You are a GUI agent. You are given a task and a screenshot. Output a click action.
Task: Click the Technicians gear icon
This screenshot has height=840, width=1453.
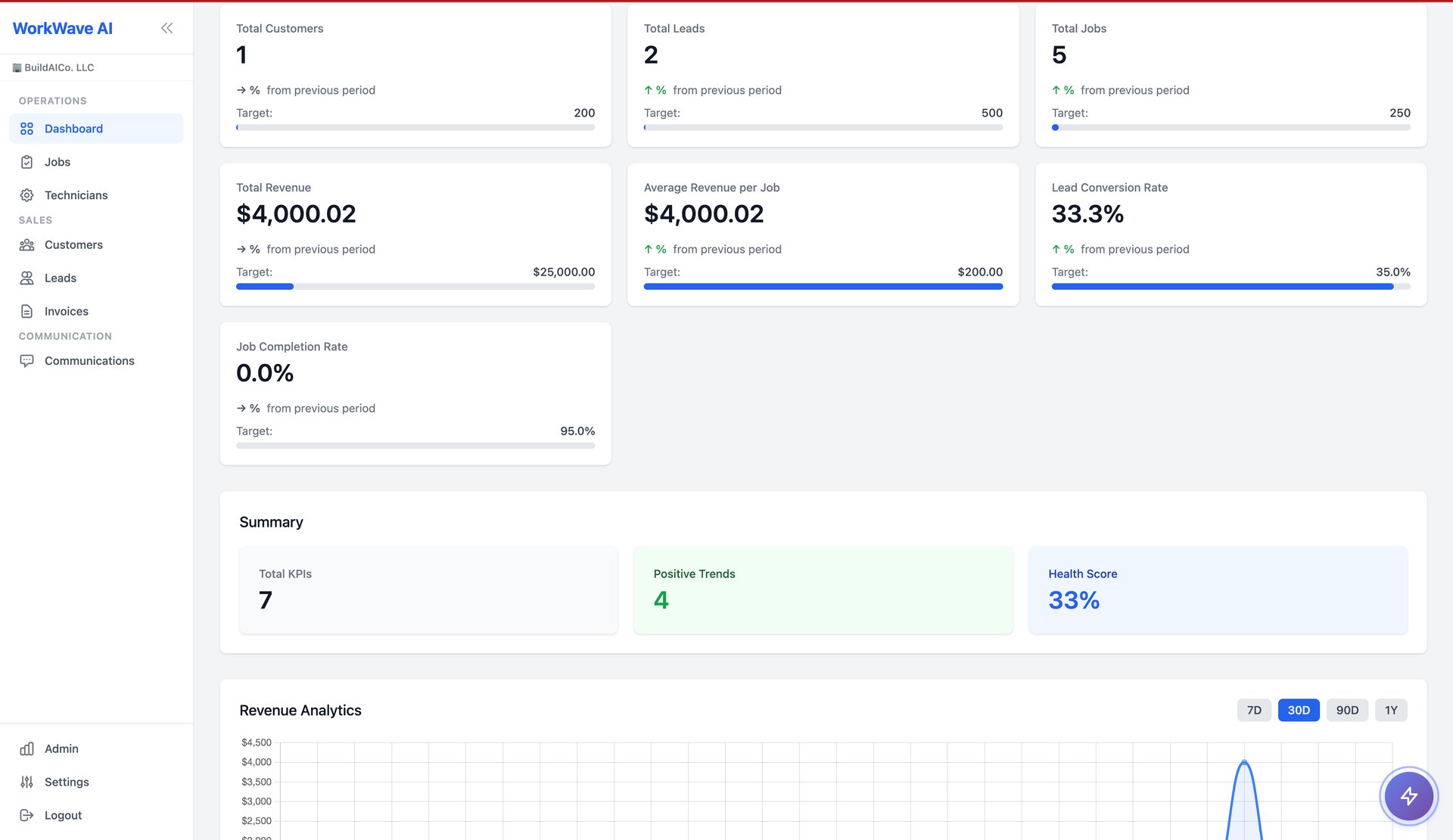point(26,195)
